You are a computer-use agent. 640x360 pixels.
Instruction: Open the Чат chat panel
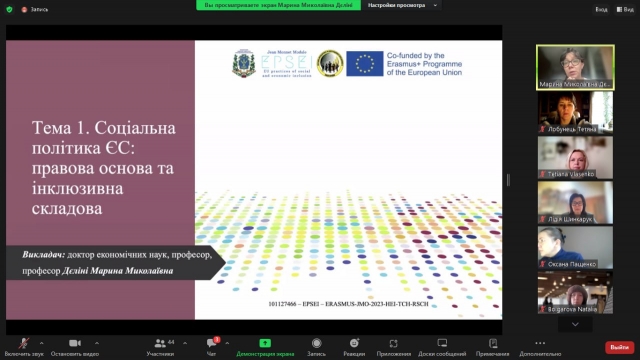tap(211, 347)
